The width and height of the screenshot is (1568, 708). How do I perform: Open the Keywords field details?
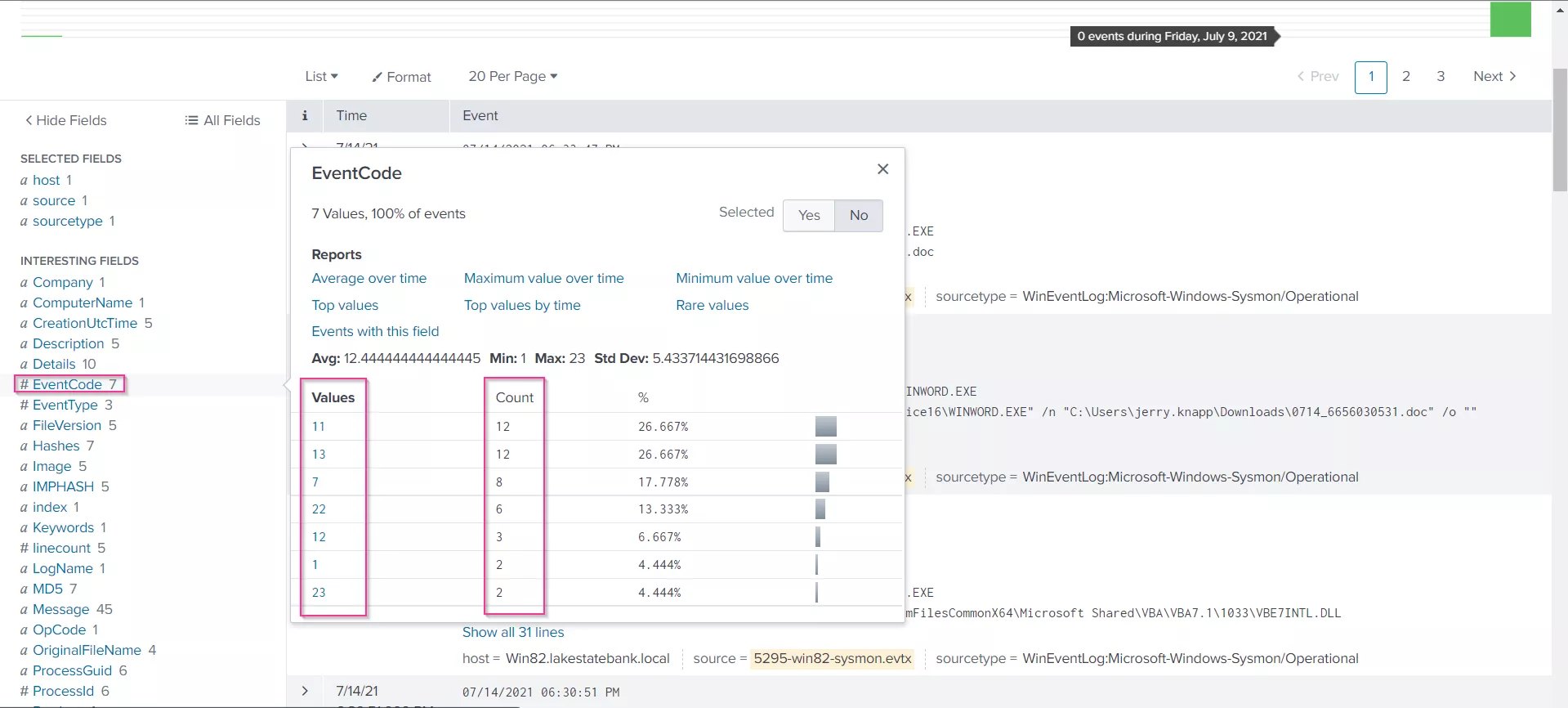coord(64,527)
